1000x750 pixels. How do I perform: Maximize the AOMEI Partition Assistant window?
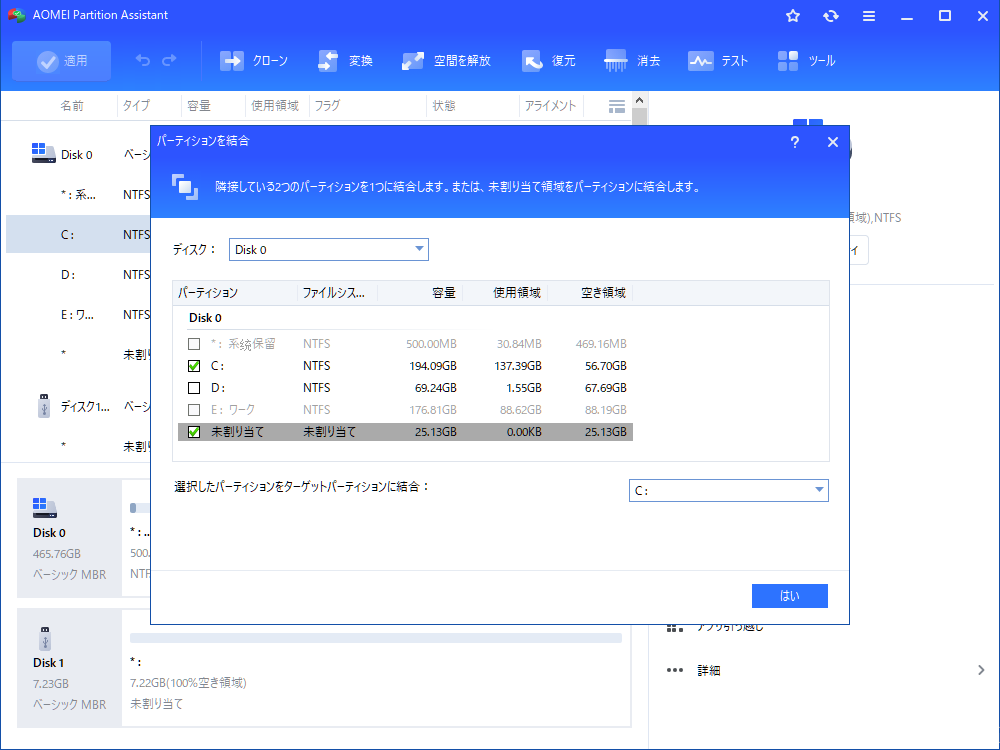click(x=945, y=16)
